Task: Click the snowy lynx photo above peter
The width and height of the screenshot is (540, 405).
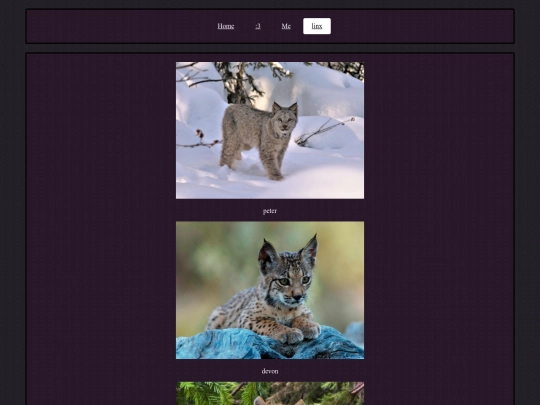Action: (270, 131)
